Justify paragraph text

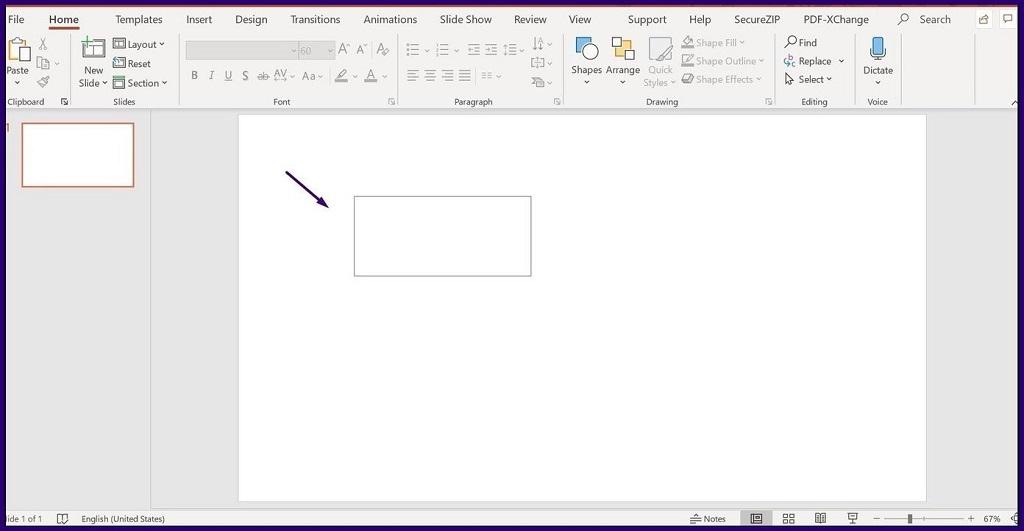(x=464, y=76)
